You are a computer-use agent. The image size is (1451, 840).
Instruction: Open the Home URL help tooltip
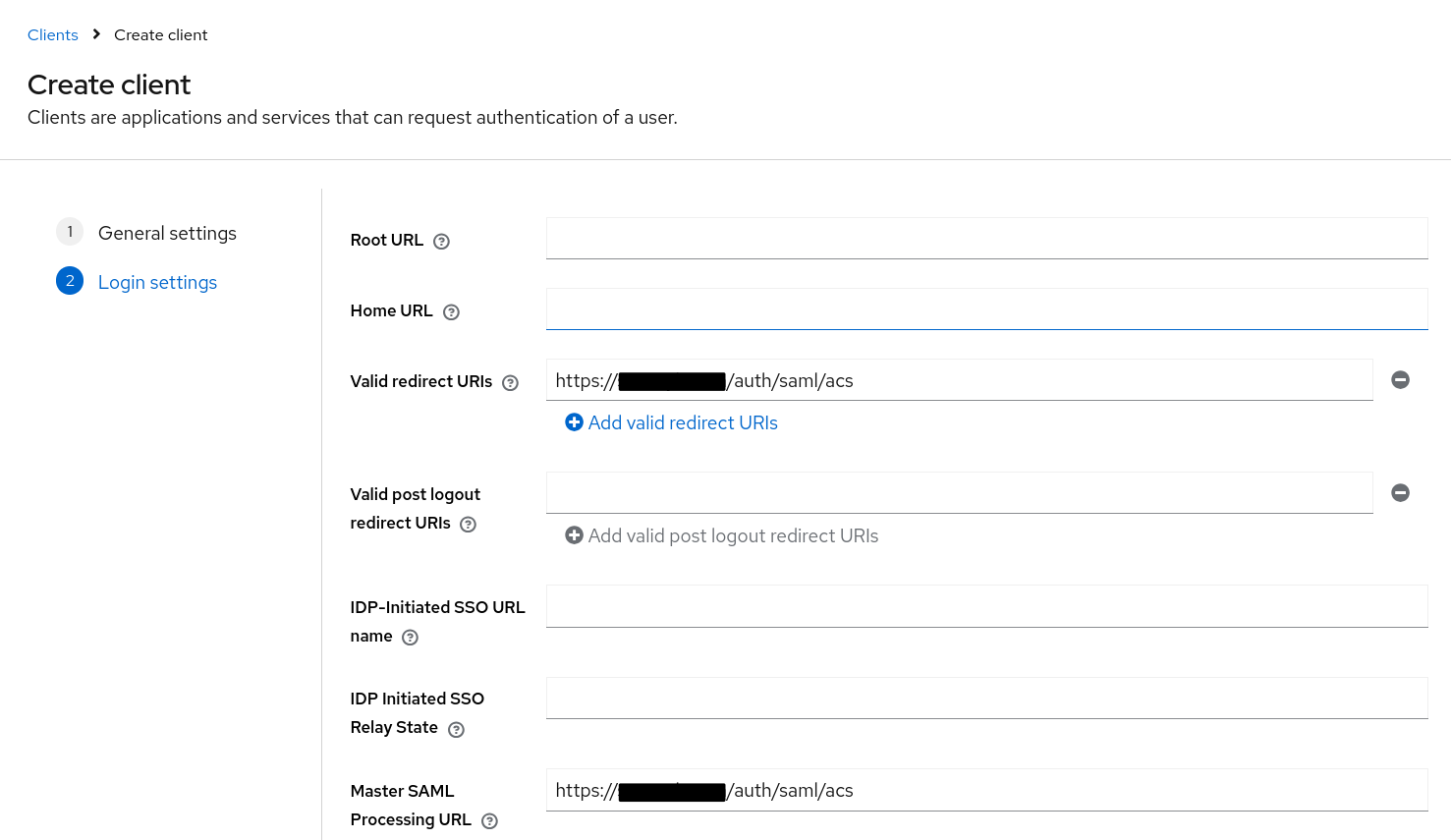point(451,311)
